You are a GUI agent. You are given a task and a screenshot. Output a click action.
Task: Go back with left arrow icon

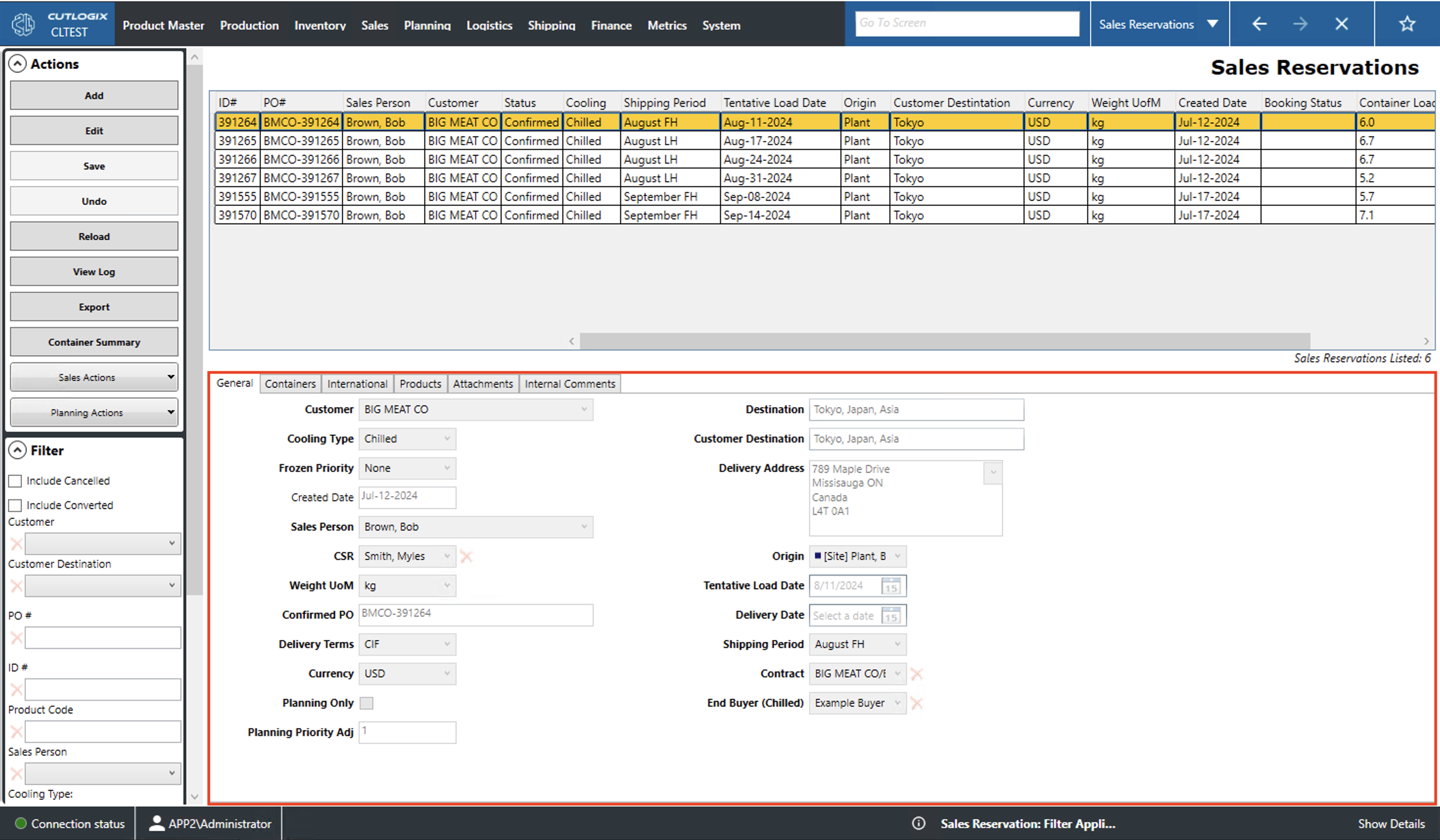[x=1259, y=24]
